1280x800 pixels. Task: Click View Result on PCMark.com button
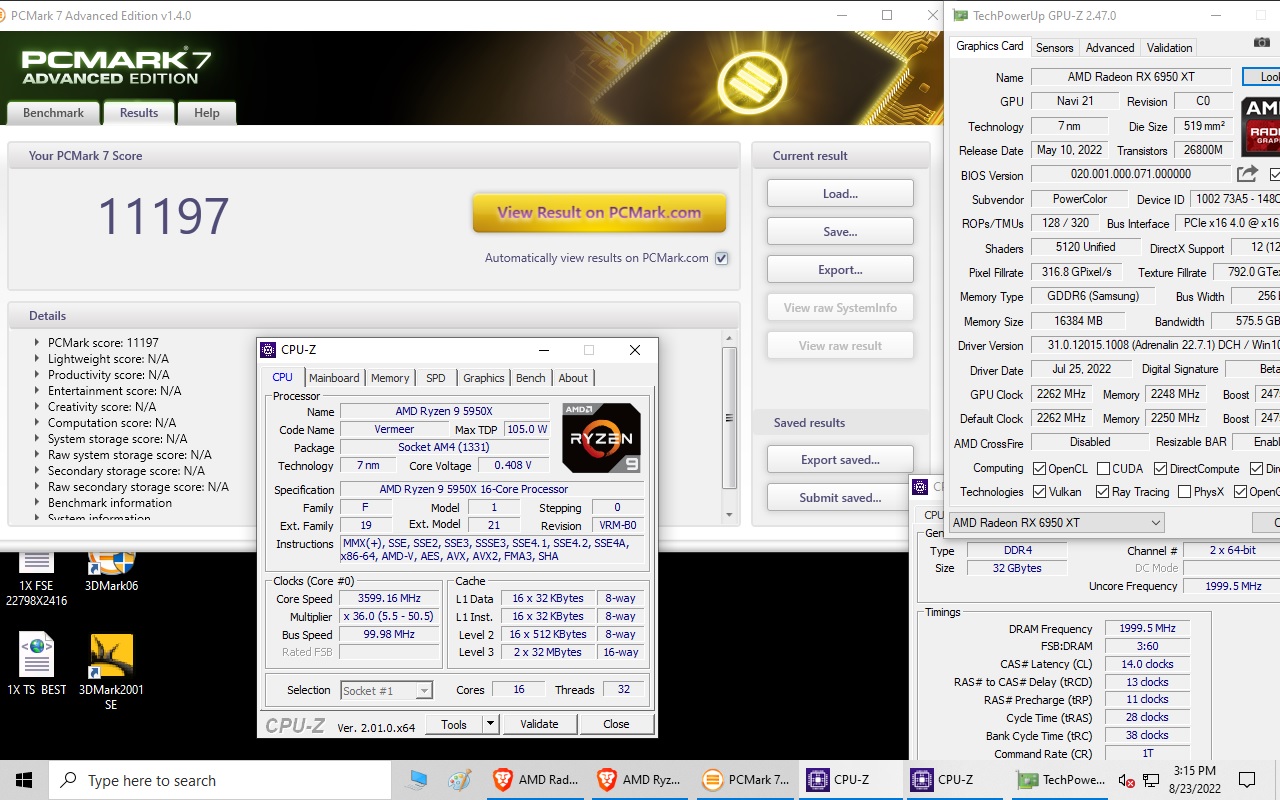tap(599, 212)
